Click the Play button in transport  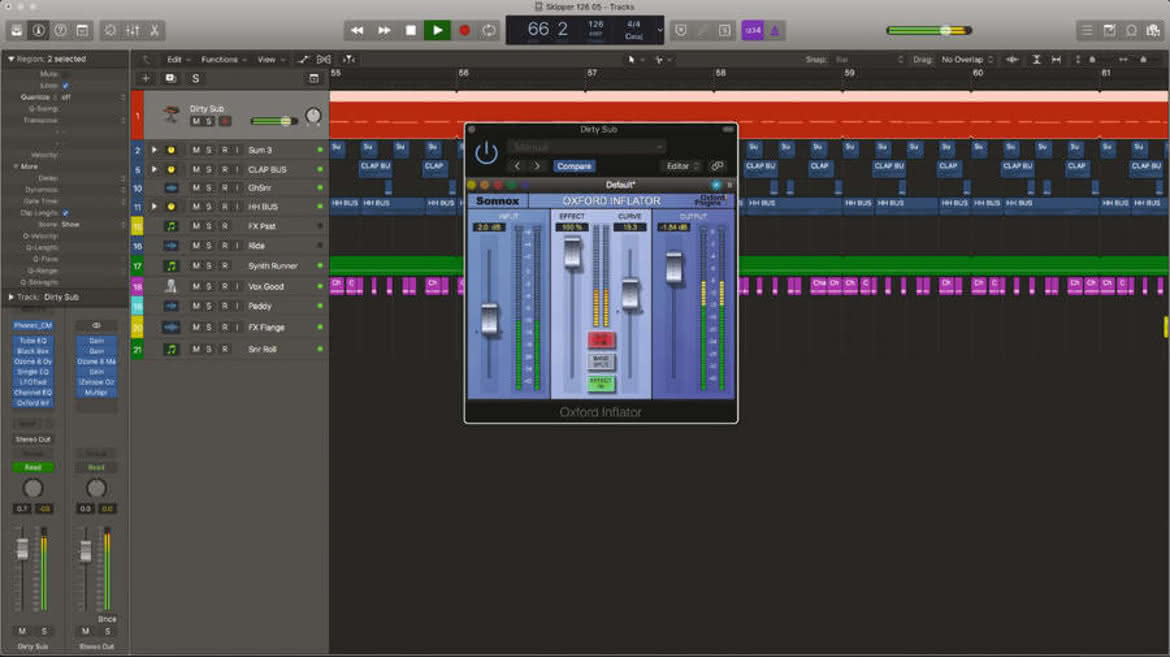[x=437, y=31]
